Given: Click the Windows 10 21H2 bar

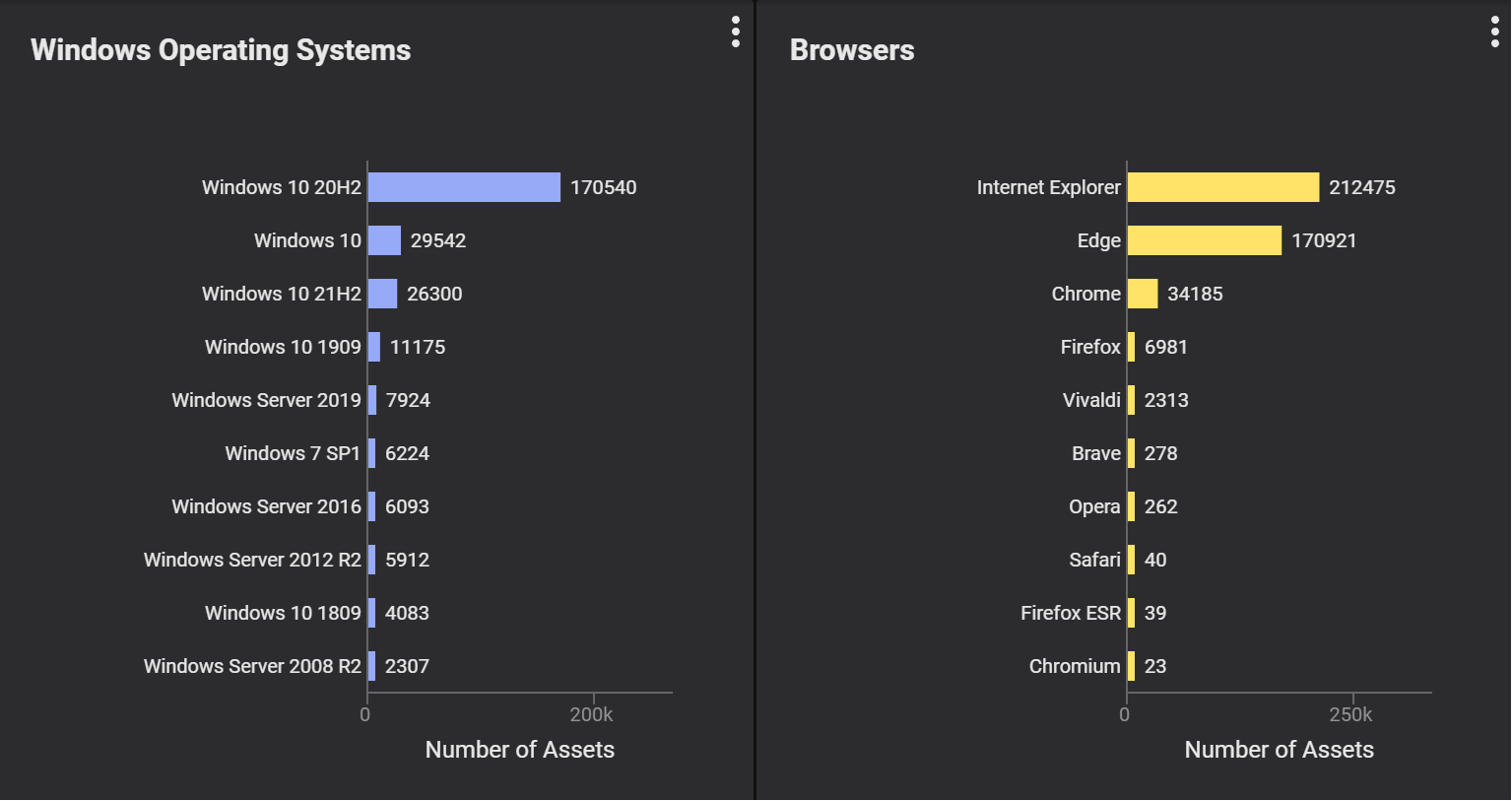Looking at the screenshot, I should (383, 294).
